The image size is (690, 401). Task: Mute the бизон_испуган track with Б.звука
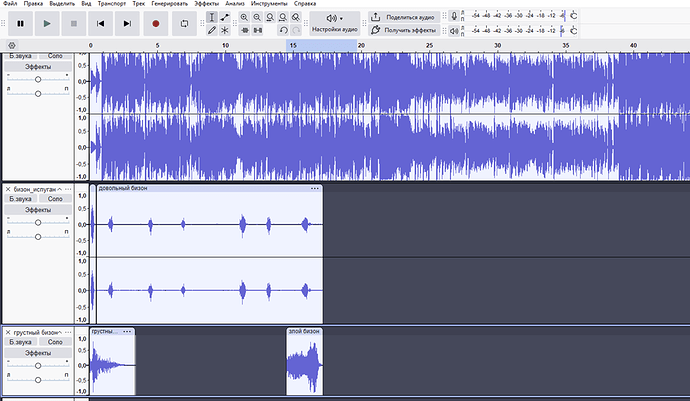tap(20, 199)
